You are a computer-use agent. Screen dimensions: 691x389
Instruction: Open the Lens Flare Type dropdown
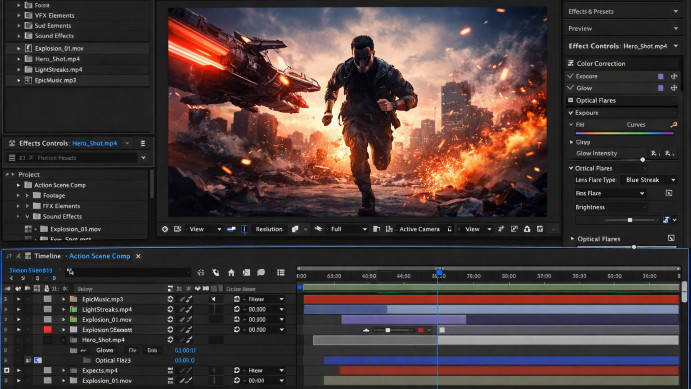click(x=649, y=180)
